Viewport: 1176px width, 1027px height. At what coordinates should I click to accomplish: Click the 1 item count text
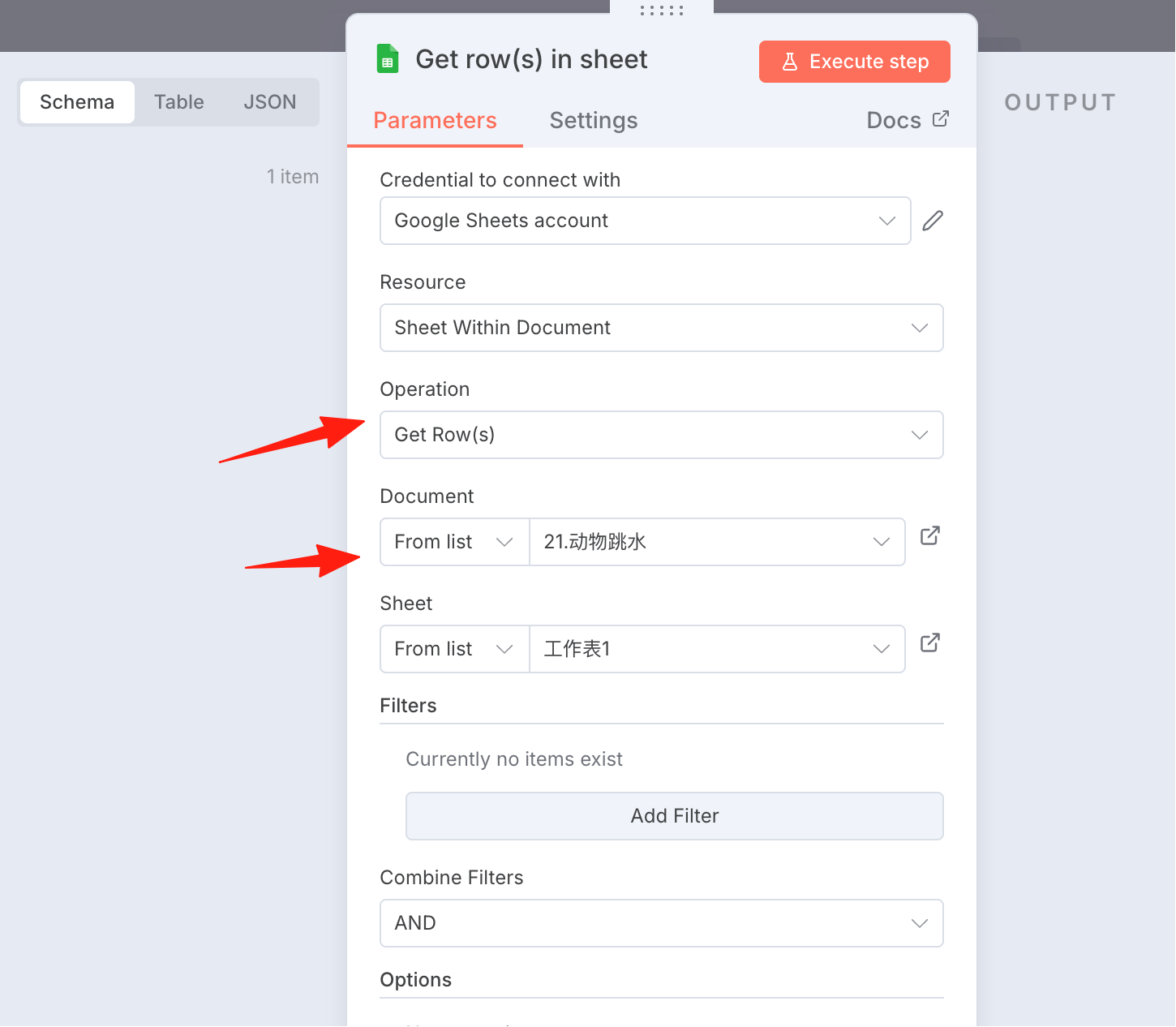293,177
